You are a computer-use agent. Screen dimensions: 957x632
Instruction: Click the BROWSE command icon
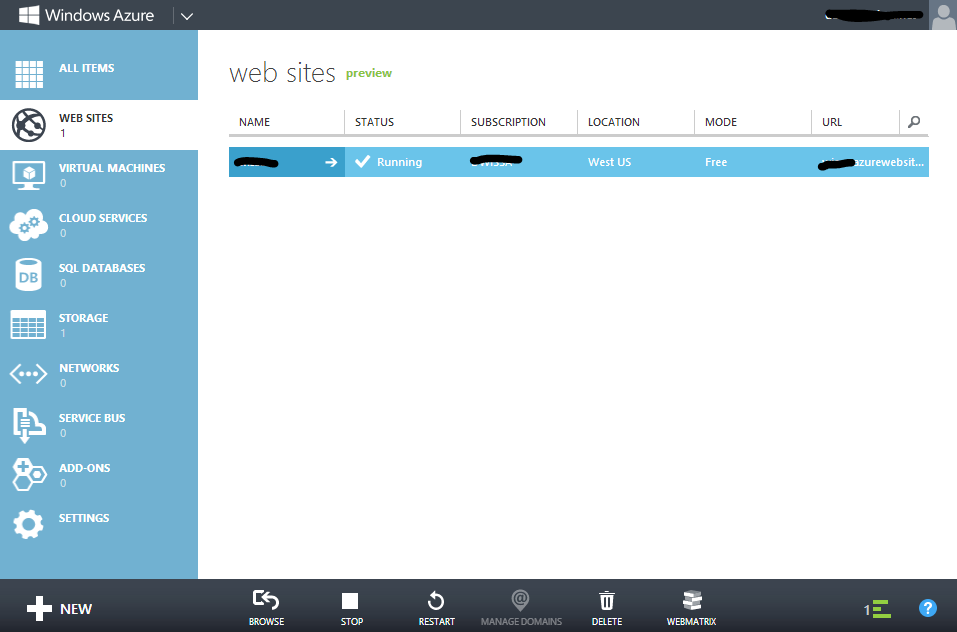[266, 600]
